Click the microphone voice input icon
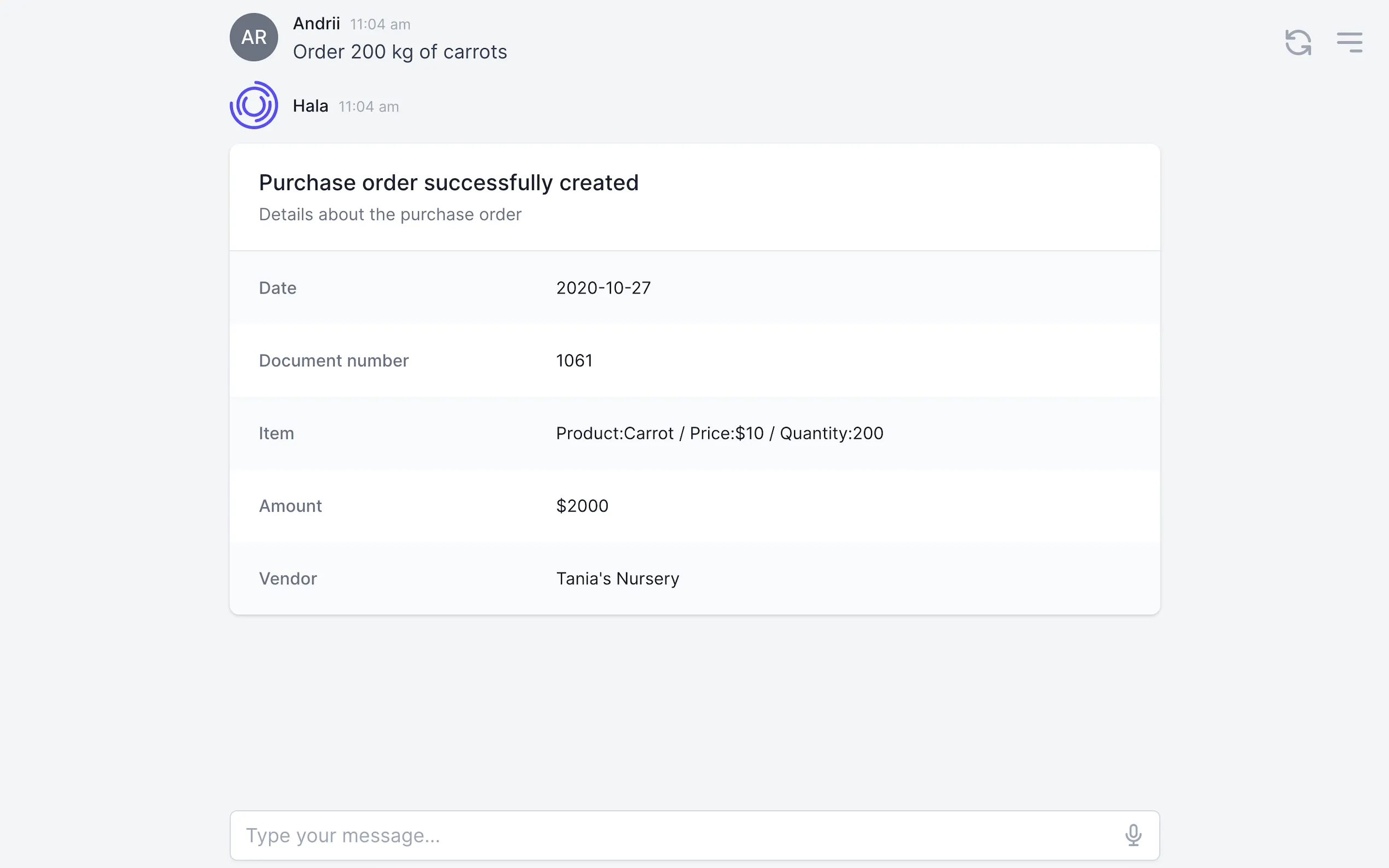1389x868 pixels. pyautogui.click(x=1133, y=835)
